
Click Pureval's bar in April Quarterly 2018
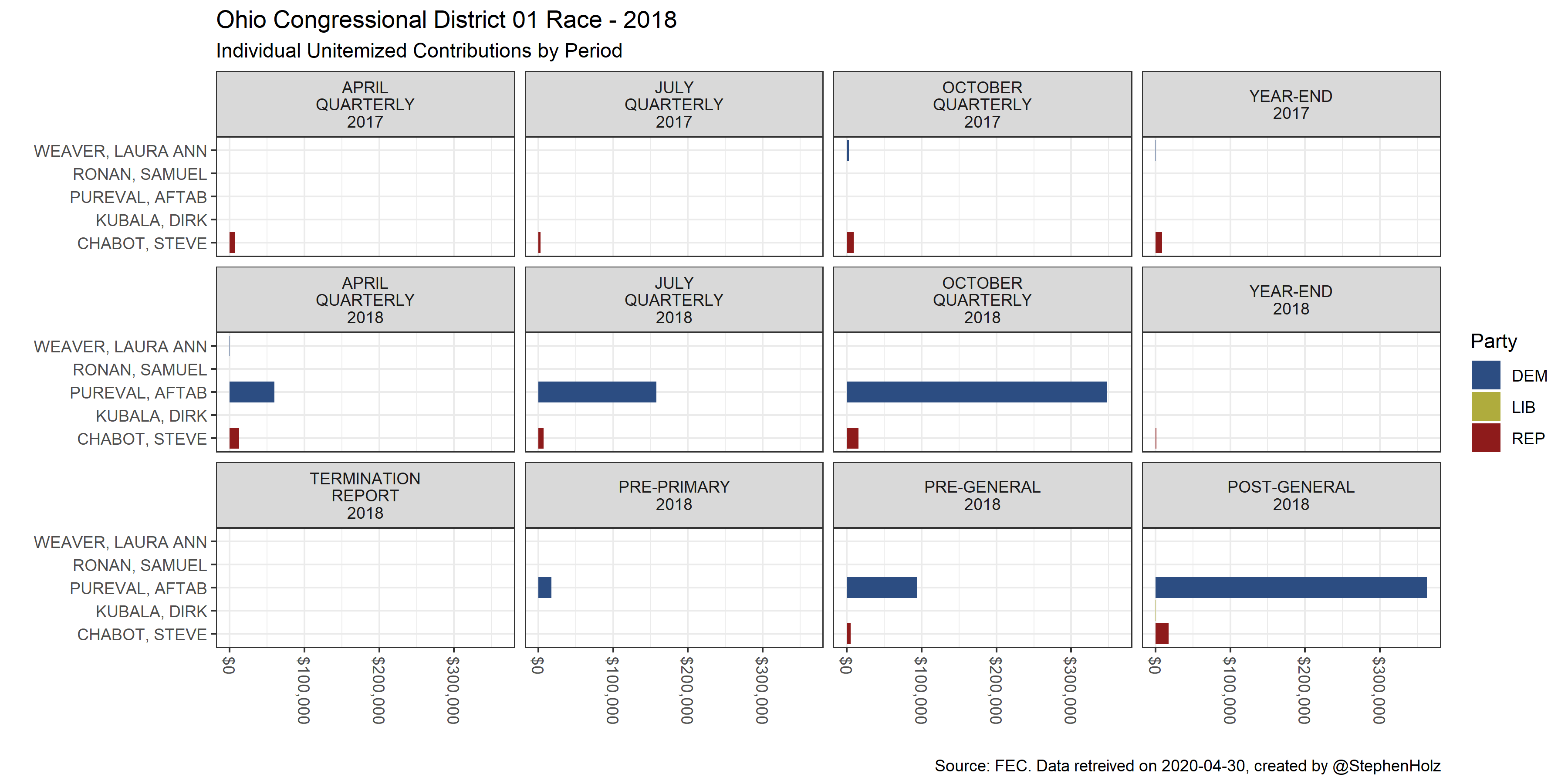[251, 392]
